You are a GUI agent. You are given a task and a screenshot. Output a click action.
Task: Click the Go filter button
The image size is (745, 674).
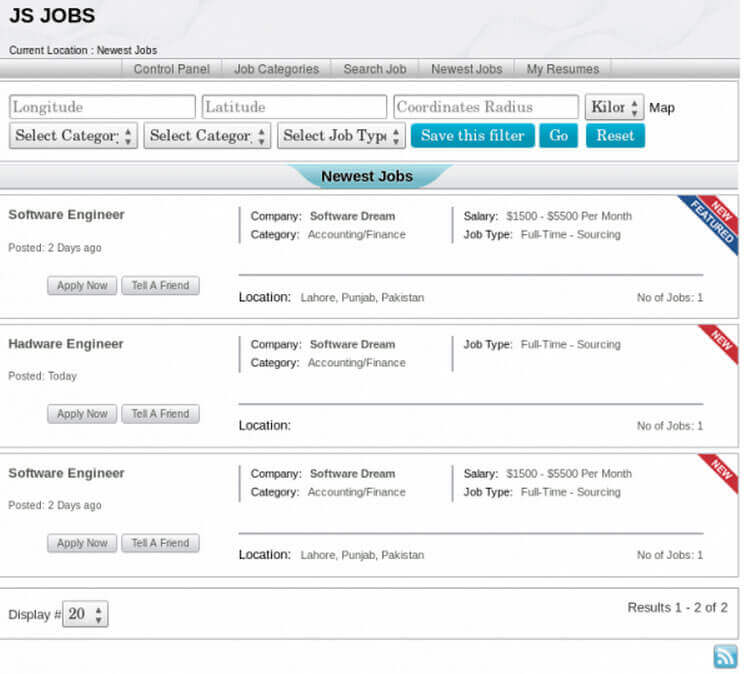click(558, 136)
